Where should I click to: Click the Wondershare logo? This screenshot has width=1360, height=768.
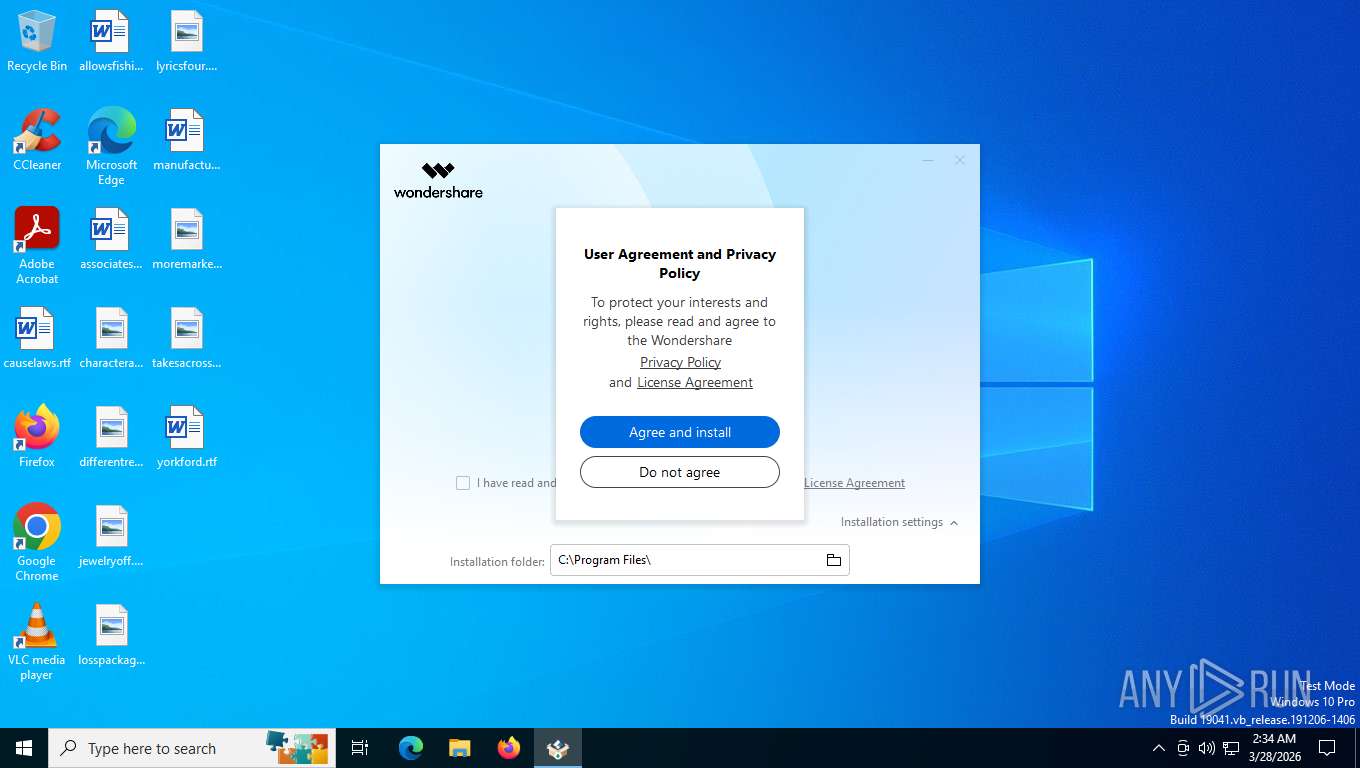tap(438, 180)
